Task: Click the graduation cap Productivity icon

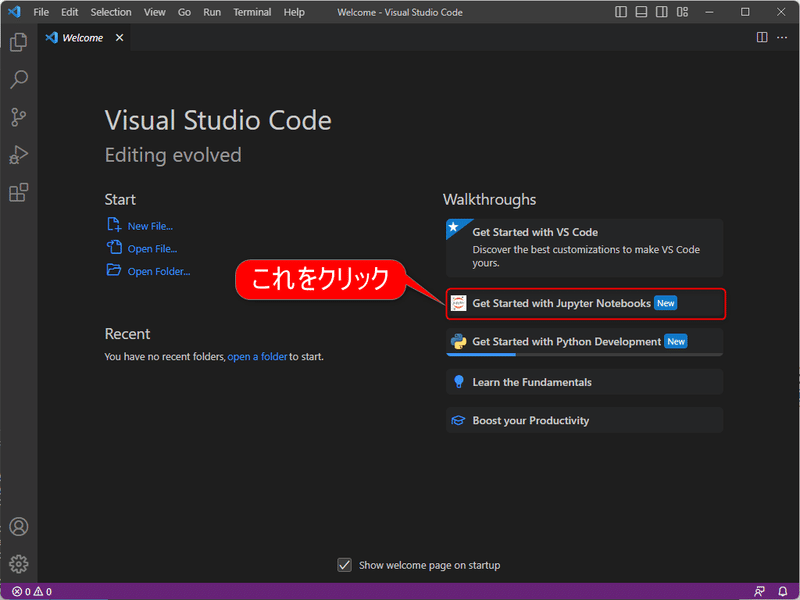Action: coord(458,420)
